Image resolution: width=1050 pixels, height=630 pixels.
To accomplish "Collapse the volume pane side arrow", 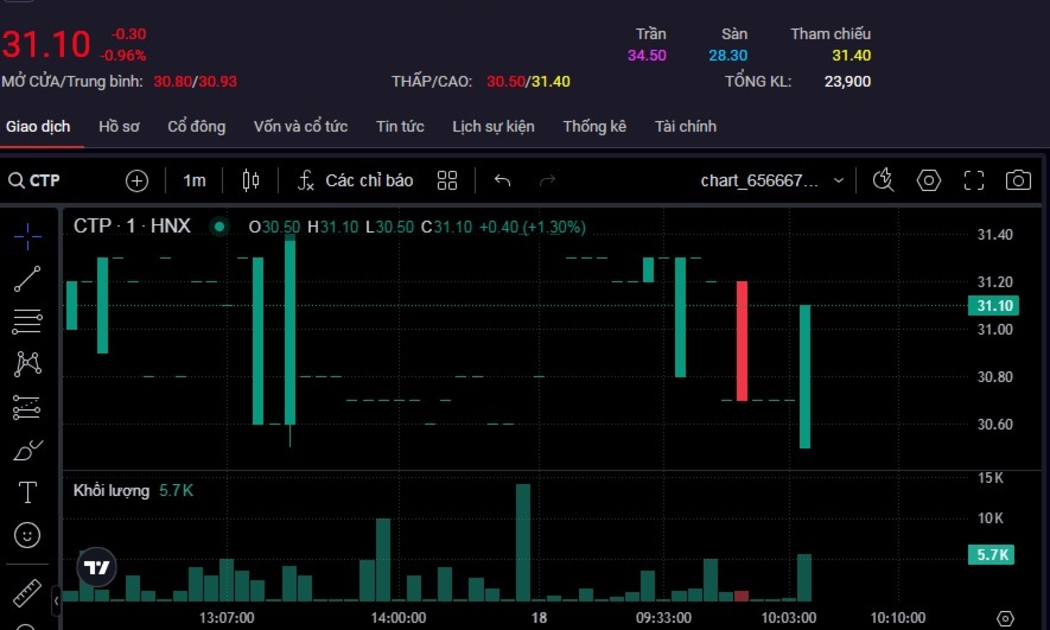I will (x=56, y=601).
